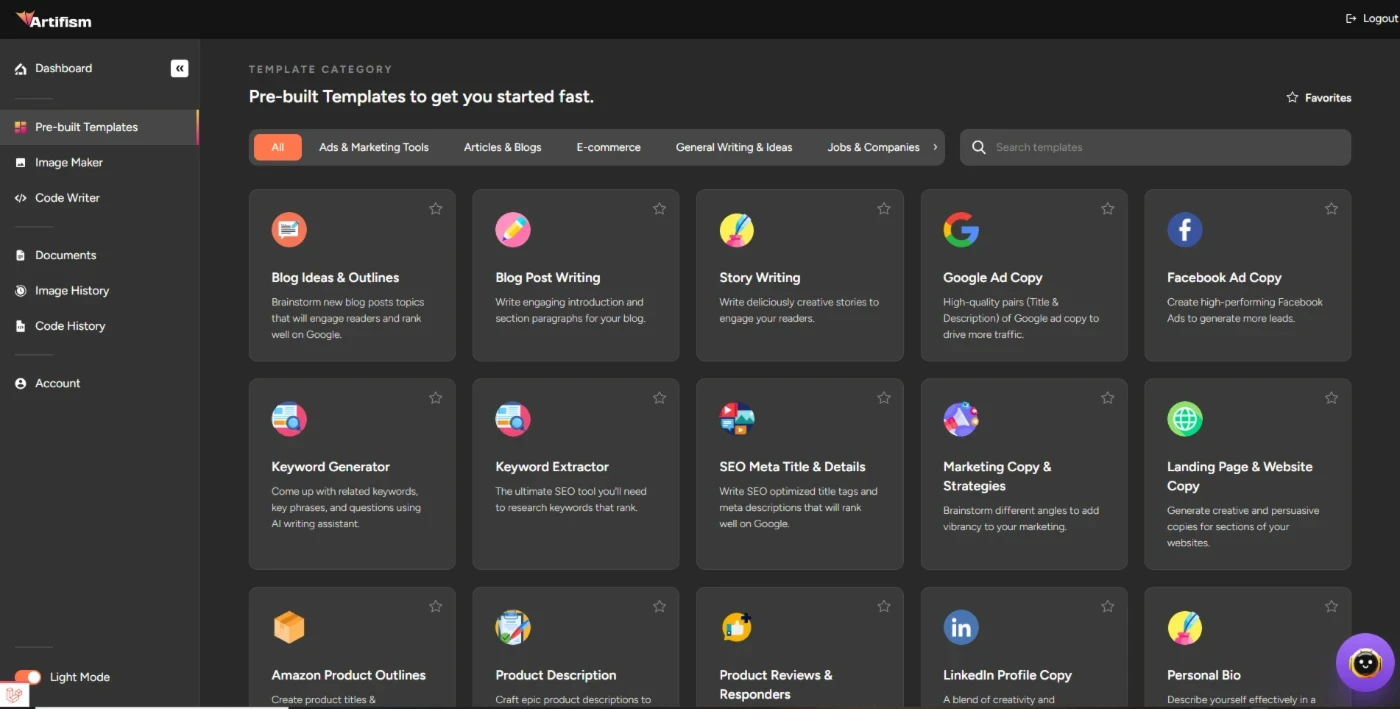Click the Google Ad Copy icon
Image resolution: width=1400 pixels, height=709 pixels.
tap(961, 230)
